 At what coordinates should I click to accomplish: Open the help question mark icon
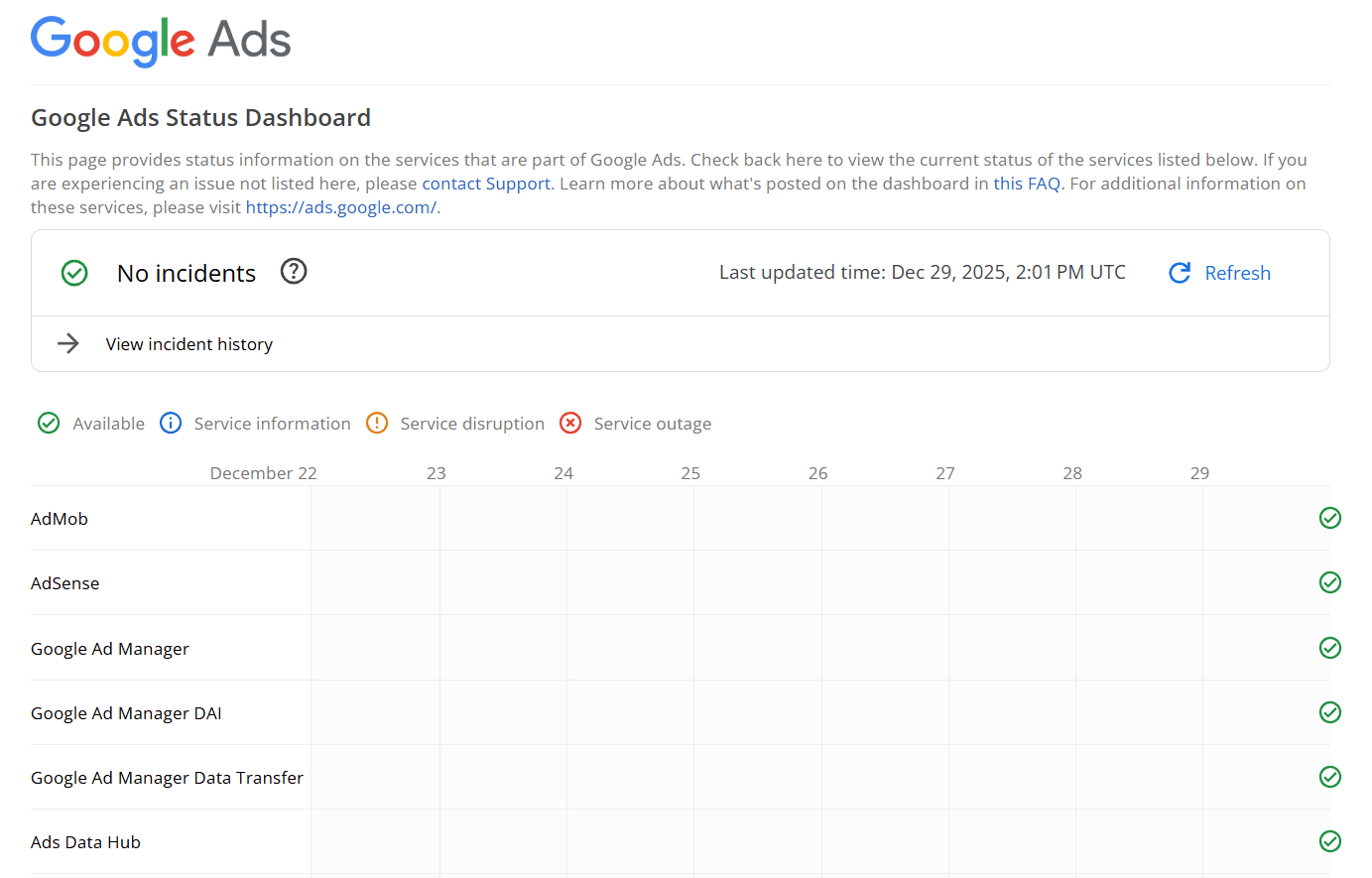pos(294,270)
